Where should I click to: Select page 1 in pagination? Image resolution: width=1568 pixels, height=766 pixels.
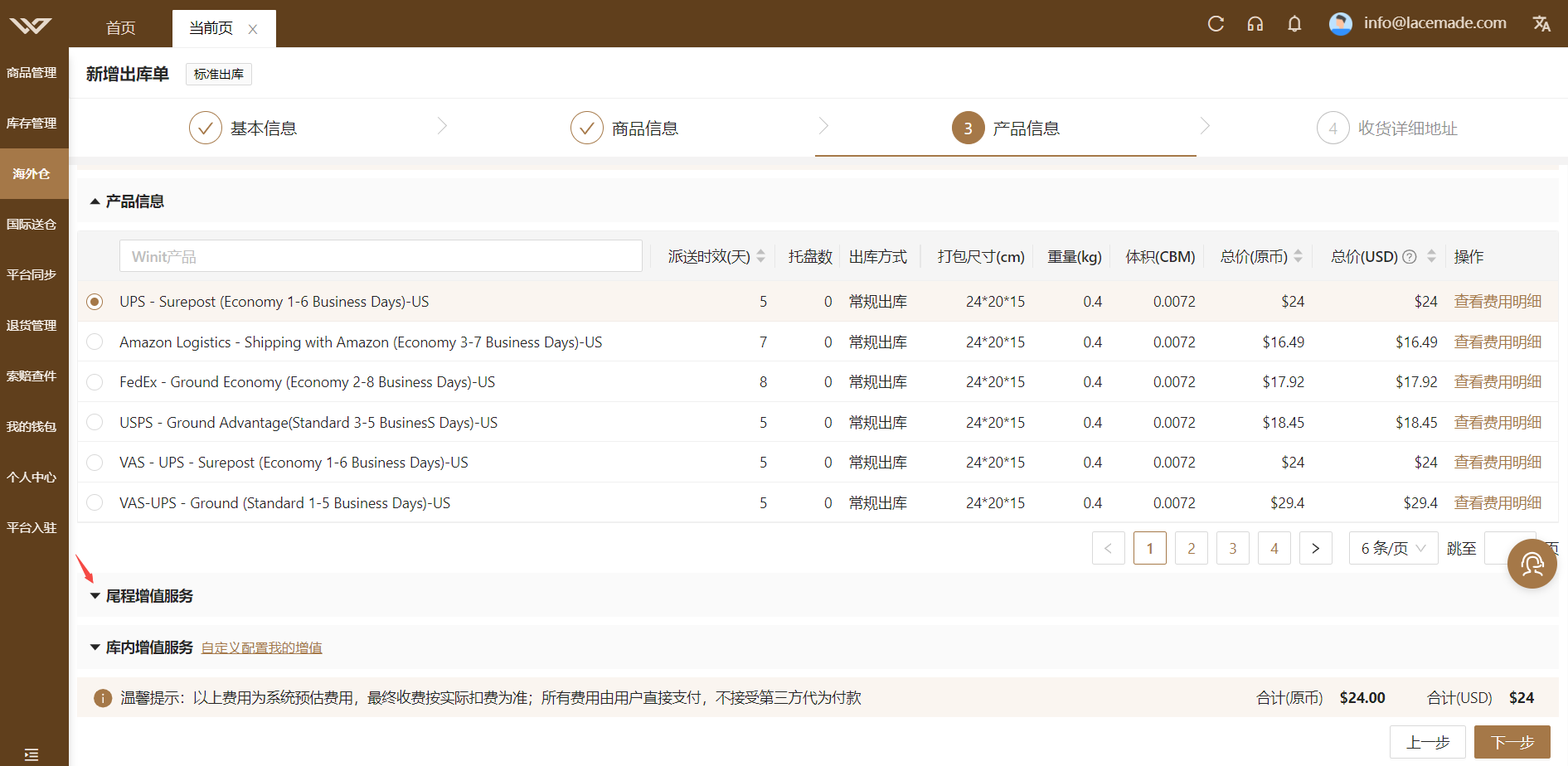1150,548
